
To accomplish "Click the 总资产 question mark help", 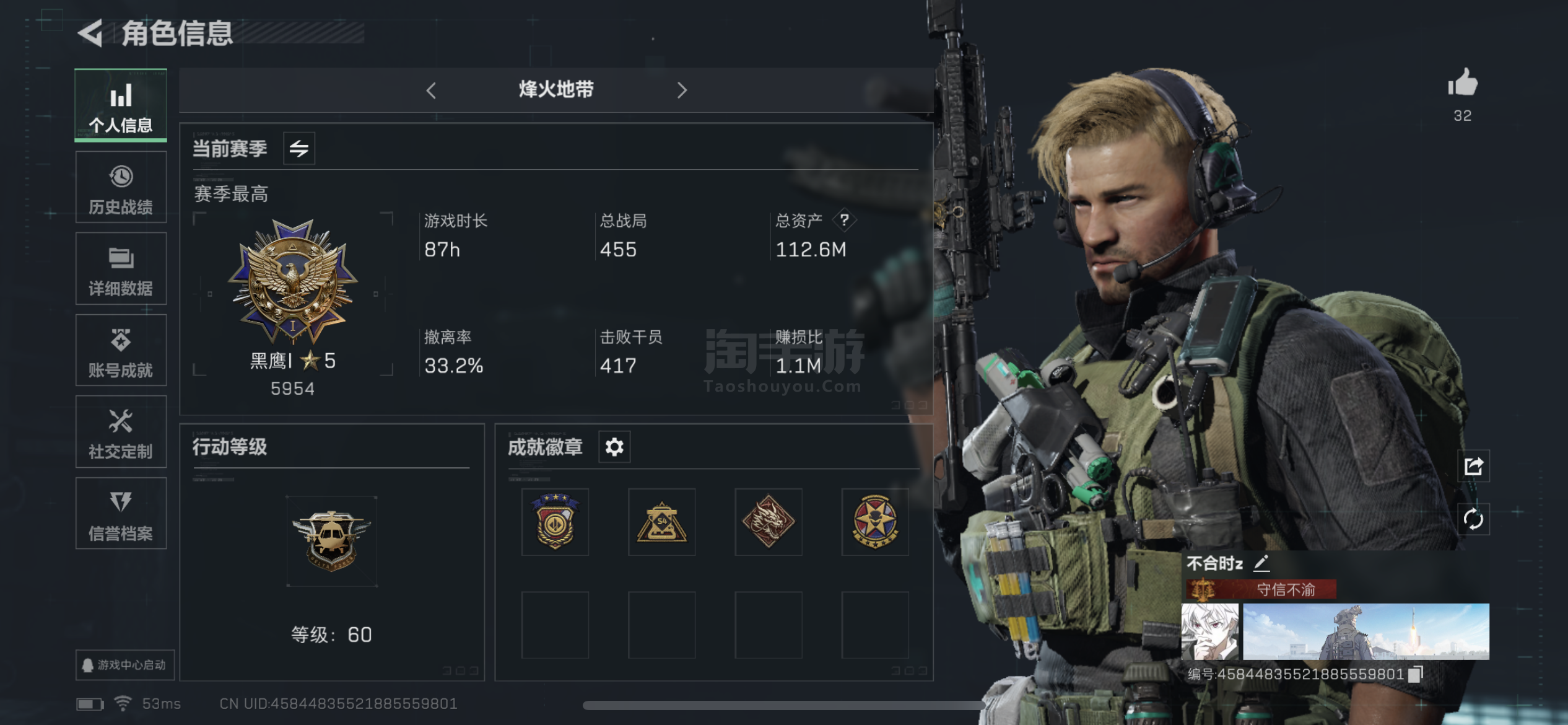I will pos(844,219).
